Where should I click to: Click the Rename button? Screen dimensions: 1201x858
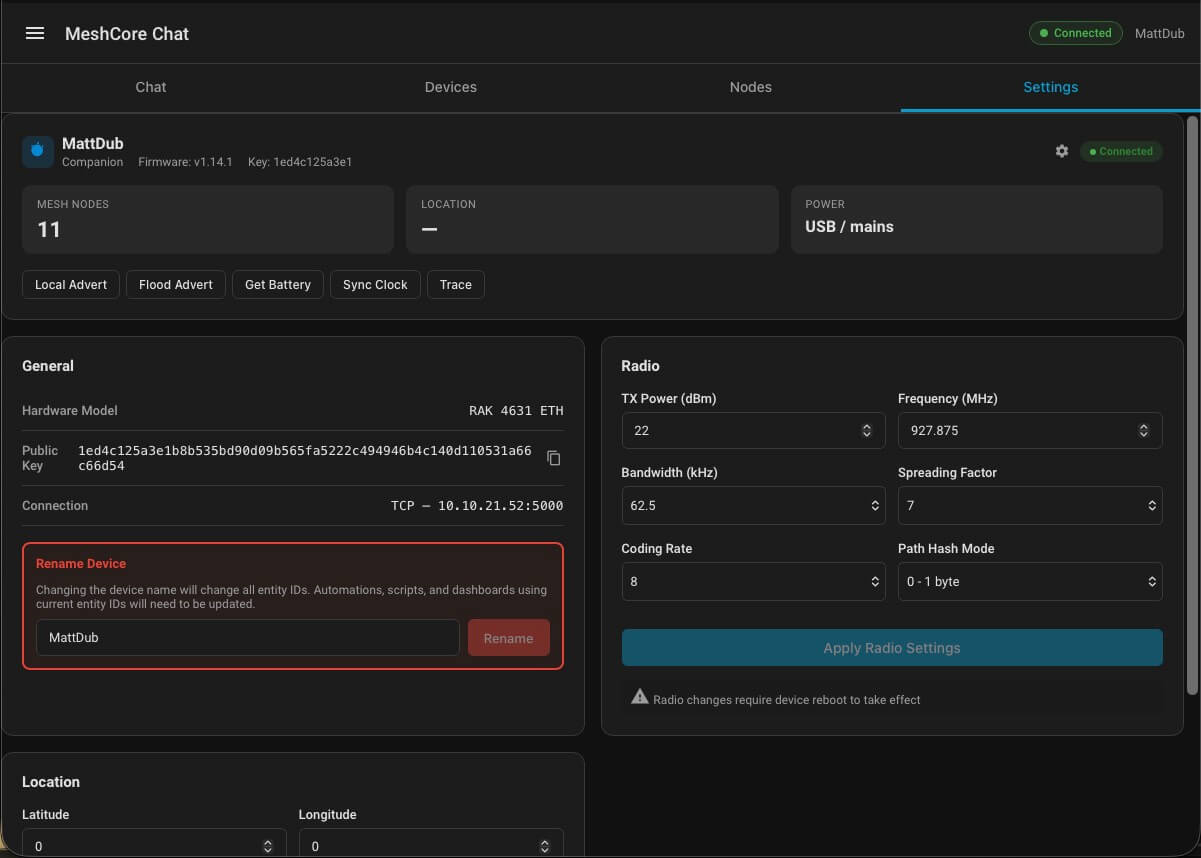tap(508, 638)
